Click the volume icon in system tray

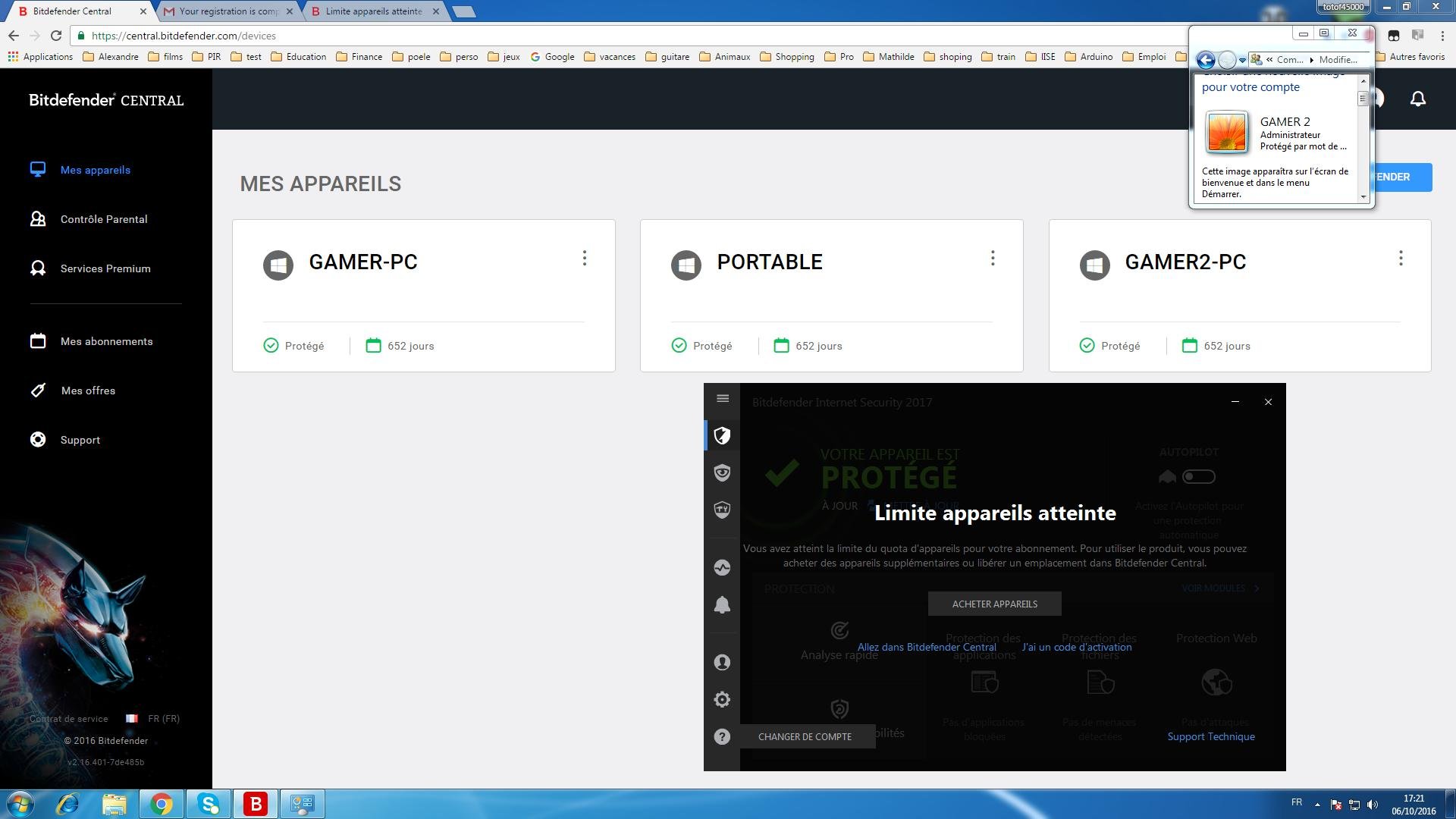[1372, 805]
